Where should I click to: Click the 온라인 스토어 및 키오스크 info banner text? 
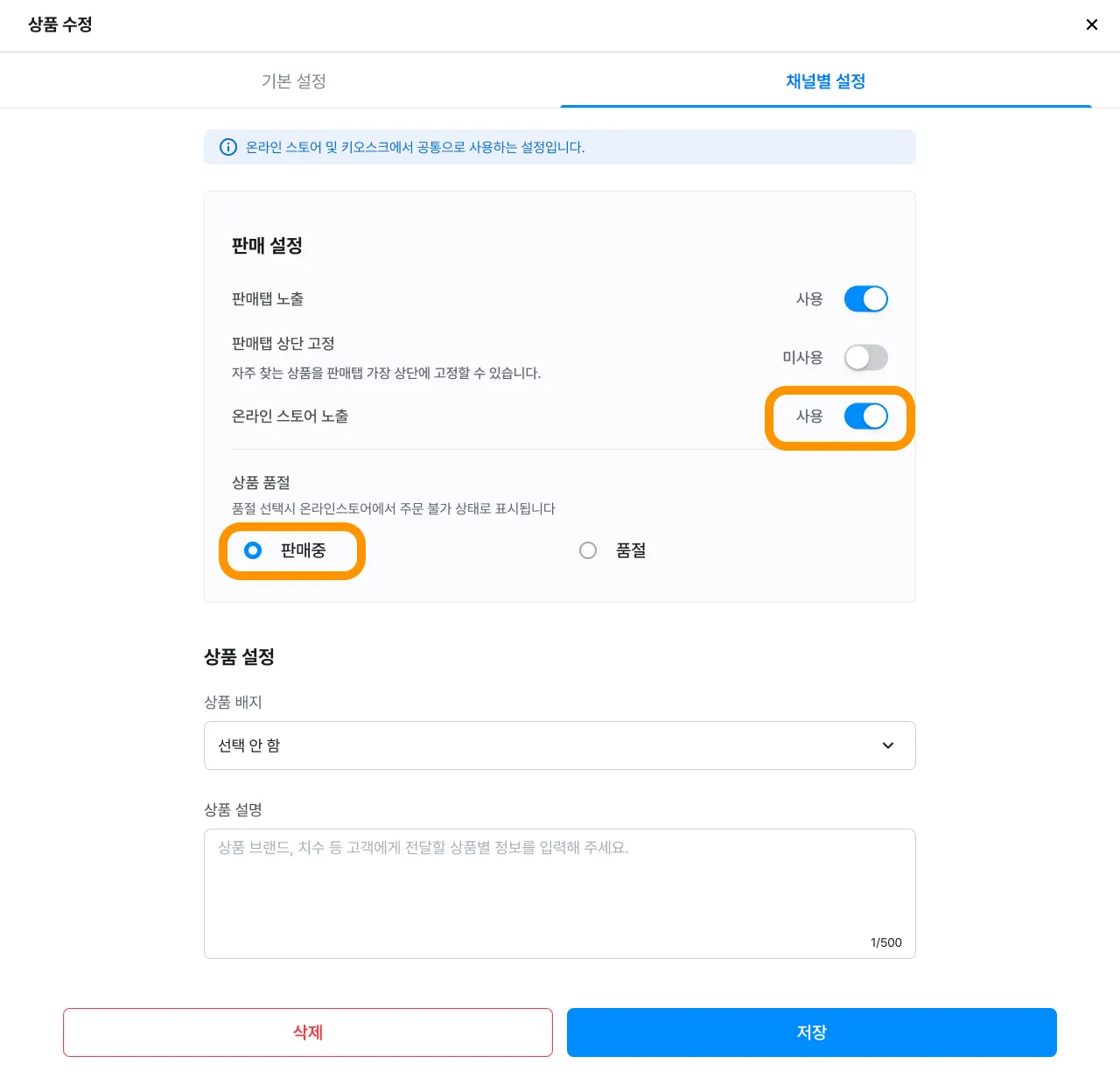[415, 147]
